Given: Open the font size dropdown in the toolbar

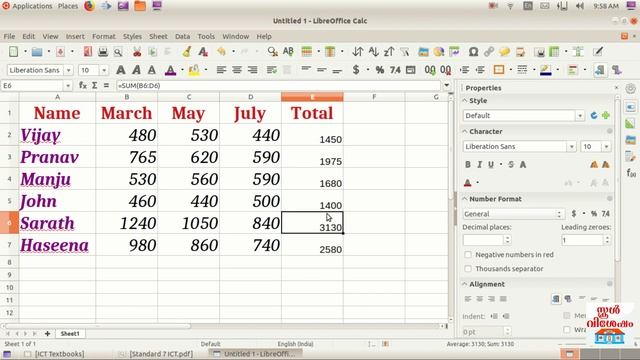Looking at the screenshot, I should click(104, 70).
